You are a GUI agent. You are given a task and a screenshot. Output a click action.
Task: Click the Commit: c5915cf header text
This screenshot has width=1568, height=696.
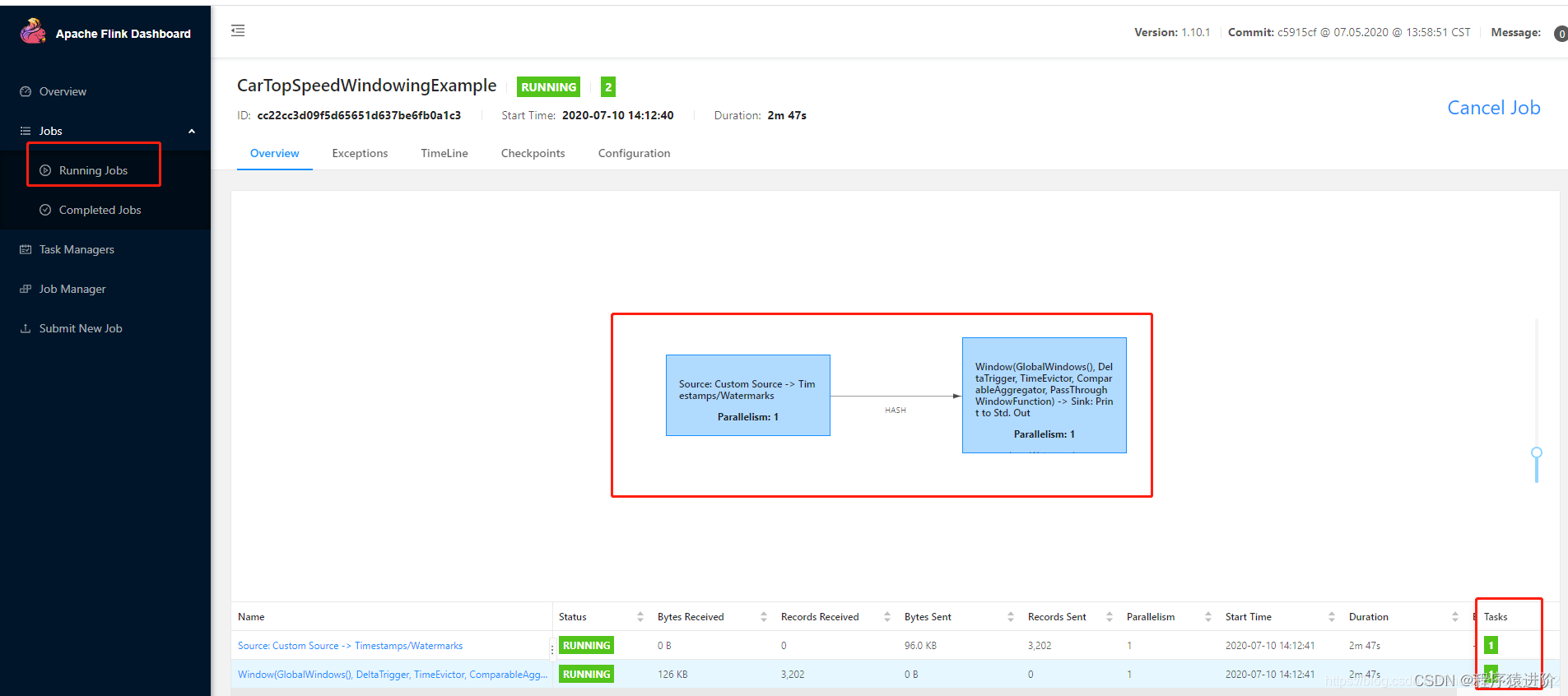pos(1349,32)
